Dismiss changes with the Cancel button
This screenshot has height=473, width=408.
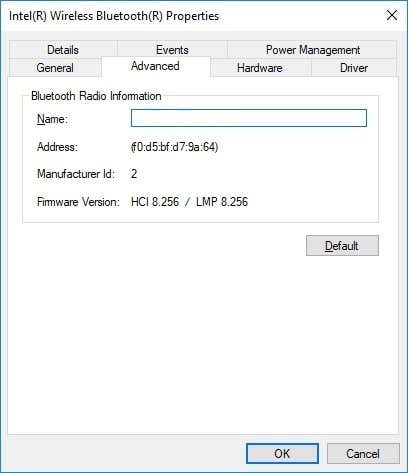click(363, 453)
